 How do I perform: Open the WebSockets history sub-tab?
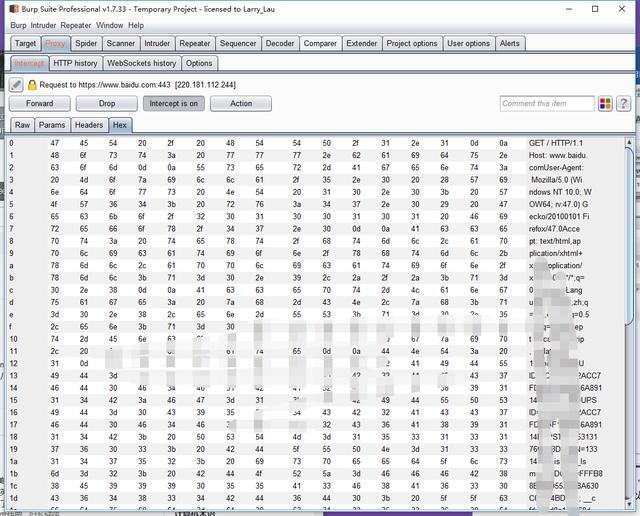(x=142, y=63)
